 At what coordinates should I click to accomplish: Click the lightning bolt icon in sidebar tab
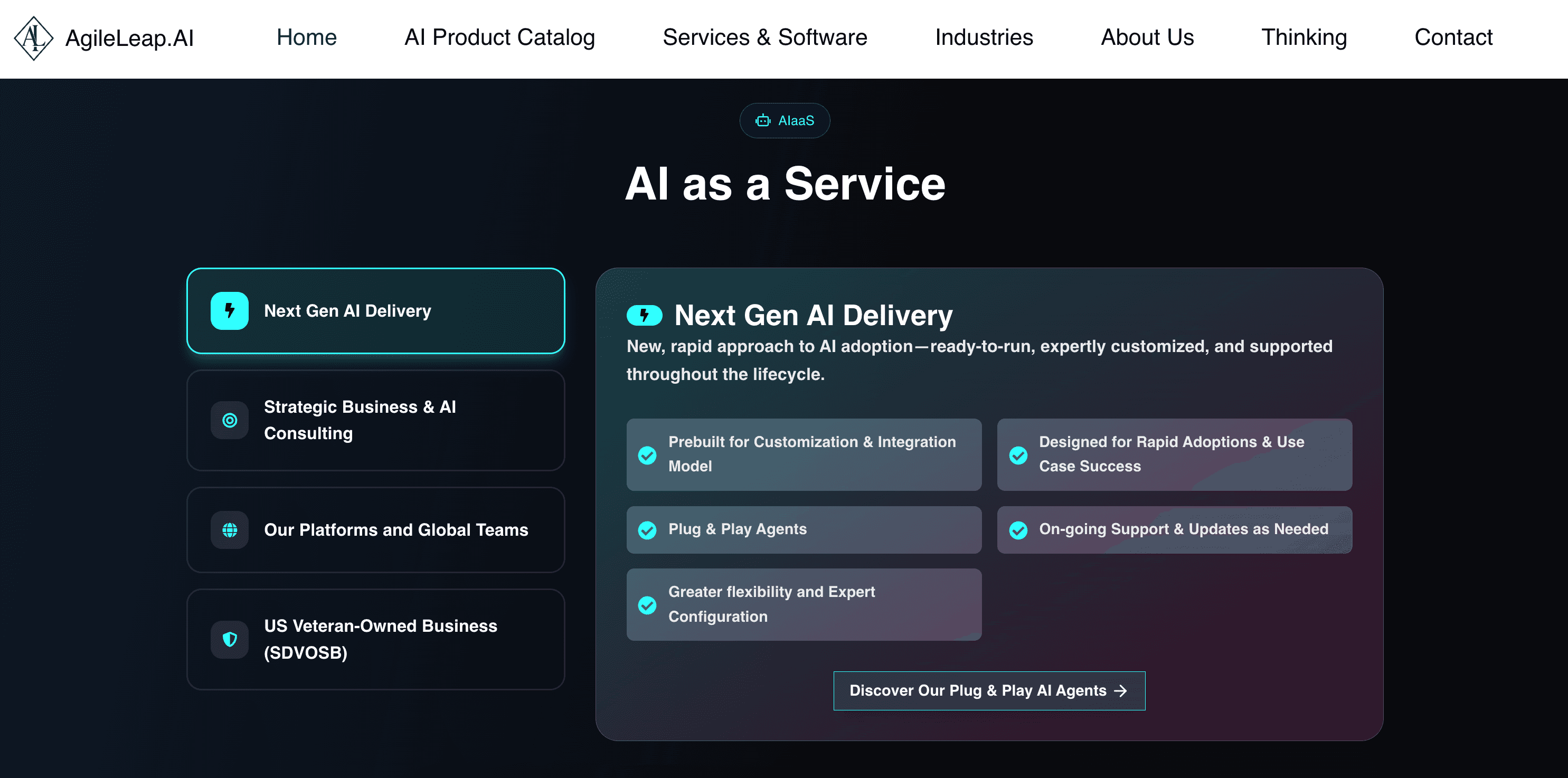pyautogui.click(x=230, y=311)
